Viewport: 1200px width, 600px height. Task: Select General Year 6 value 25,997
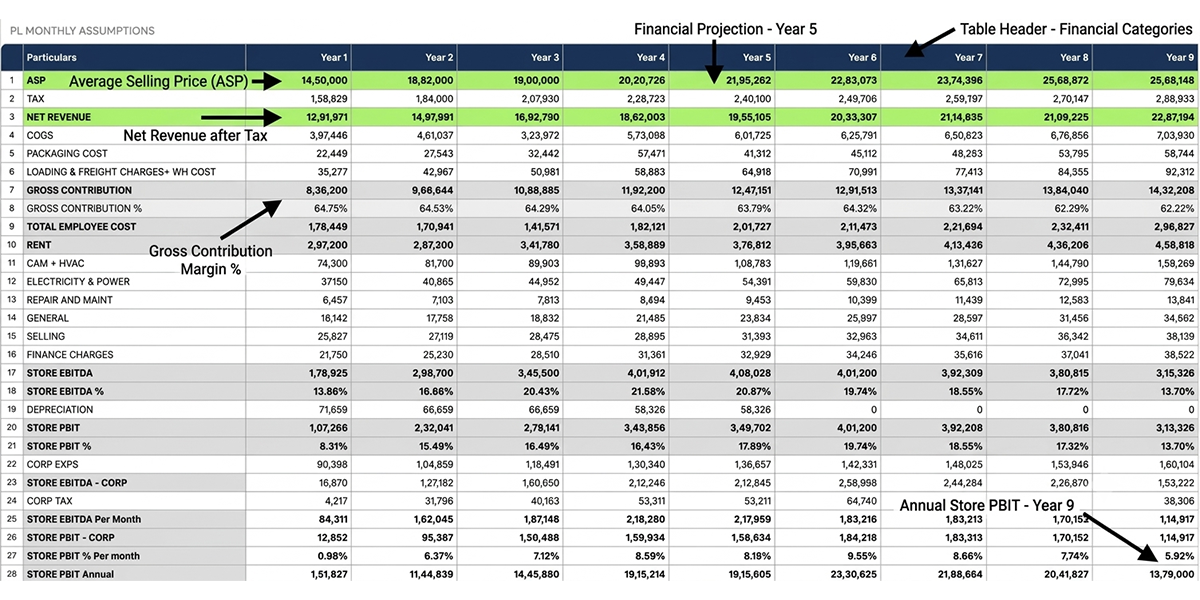[x=861, y=318]
